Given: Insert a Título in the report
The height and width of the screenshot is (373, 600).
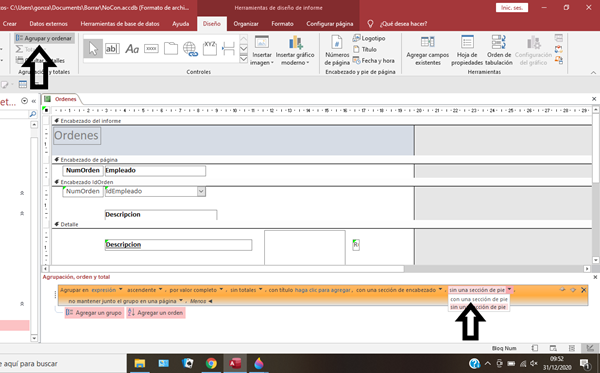Looking at the screenshot, I should point(365,49).
